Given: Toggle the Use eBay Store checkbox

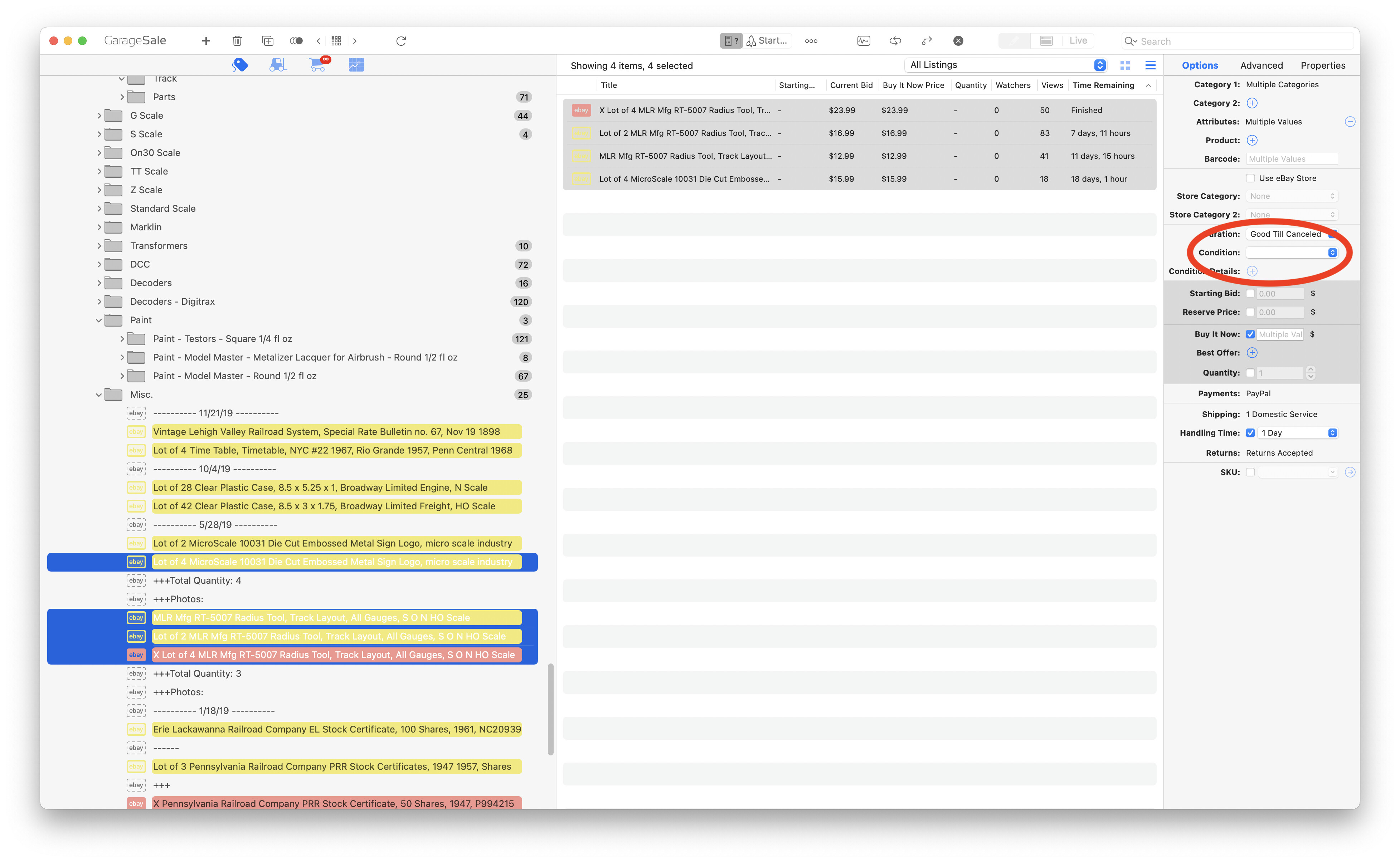Looking at the screenshot, I should pos(1250,178).
